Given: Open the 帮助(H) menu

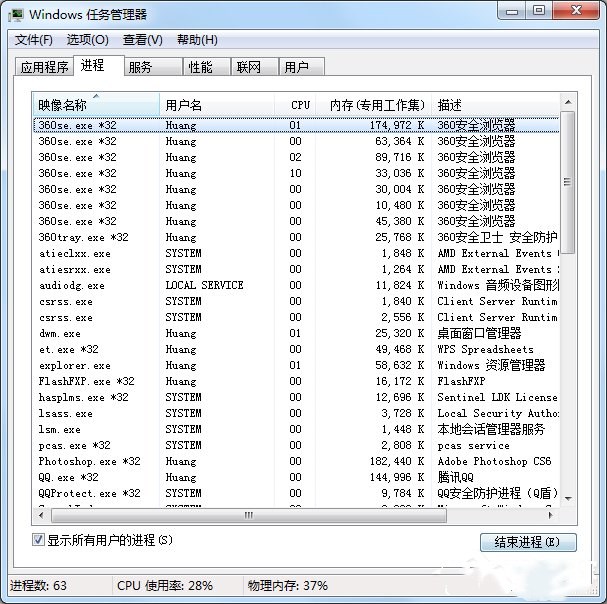Looking at the screenshot, I should point(197,40).
